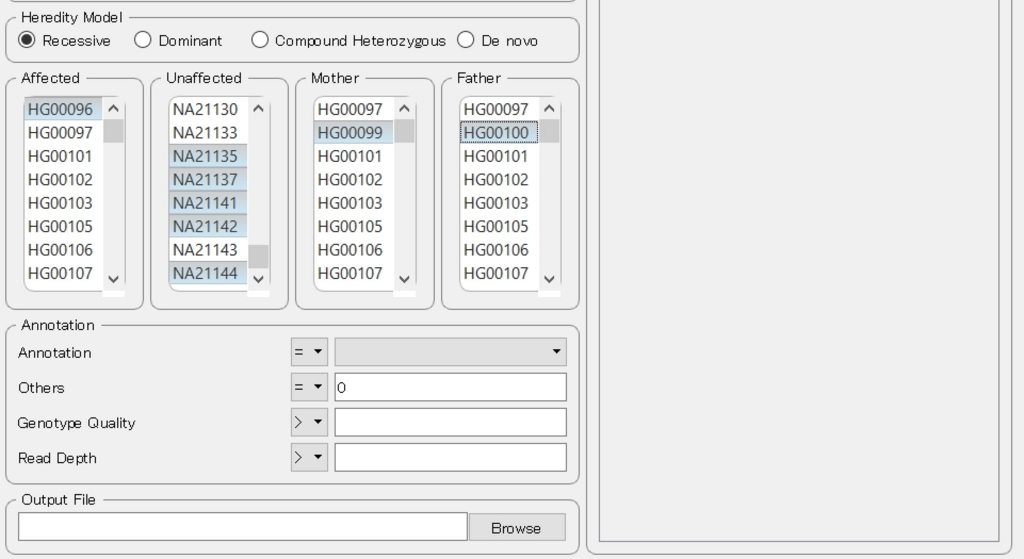
Task: Select HG00101 in Affected list
Action: 63,156
